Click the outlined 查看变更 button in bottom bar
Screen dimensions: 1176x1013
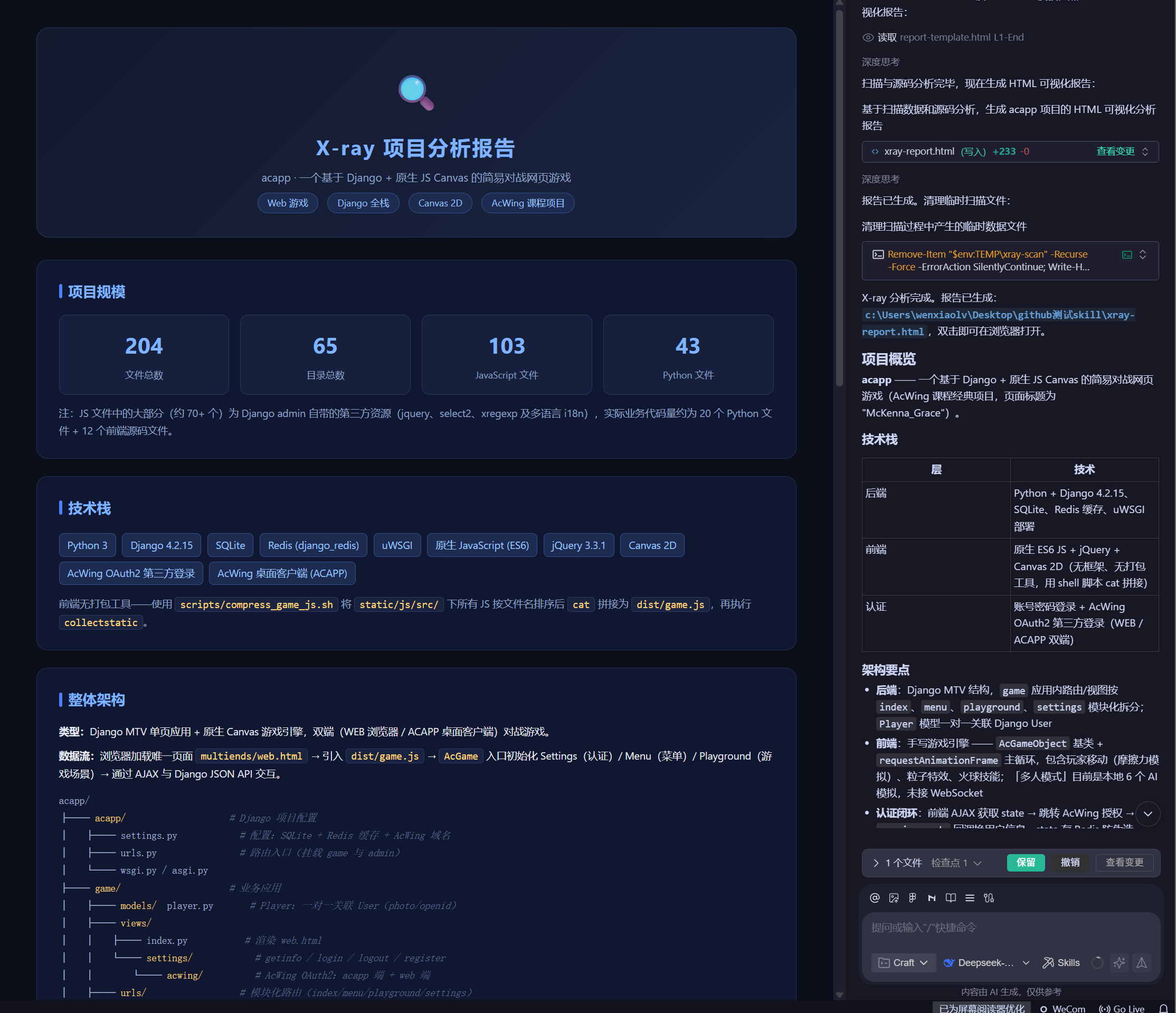coord(1124,863)
